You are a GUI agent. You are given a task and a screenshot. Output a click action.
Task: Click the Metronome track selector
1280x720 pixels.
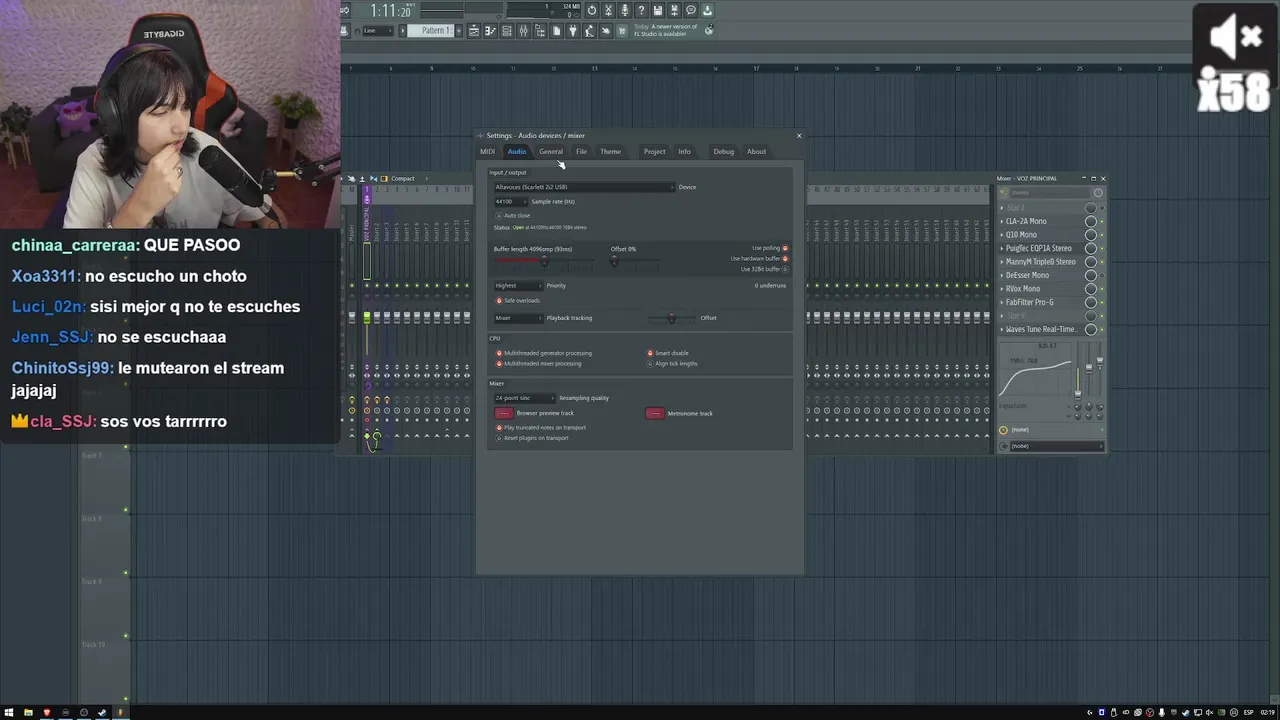(x=654, y=413)
